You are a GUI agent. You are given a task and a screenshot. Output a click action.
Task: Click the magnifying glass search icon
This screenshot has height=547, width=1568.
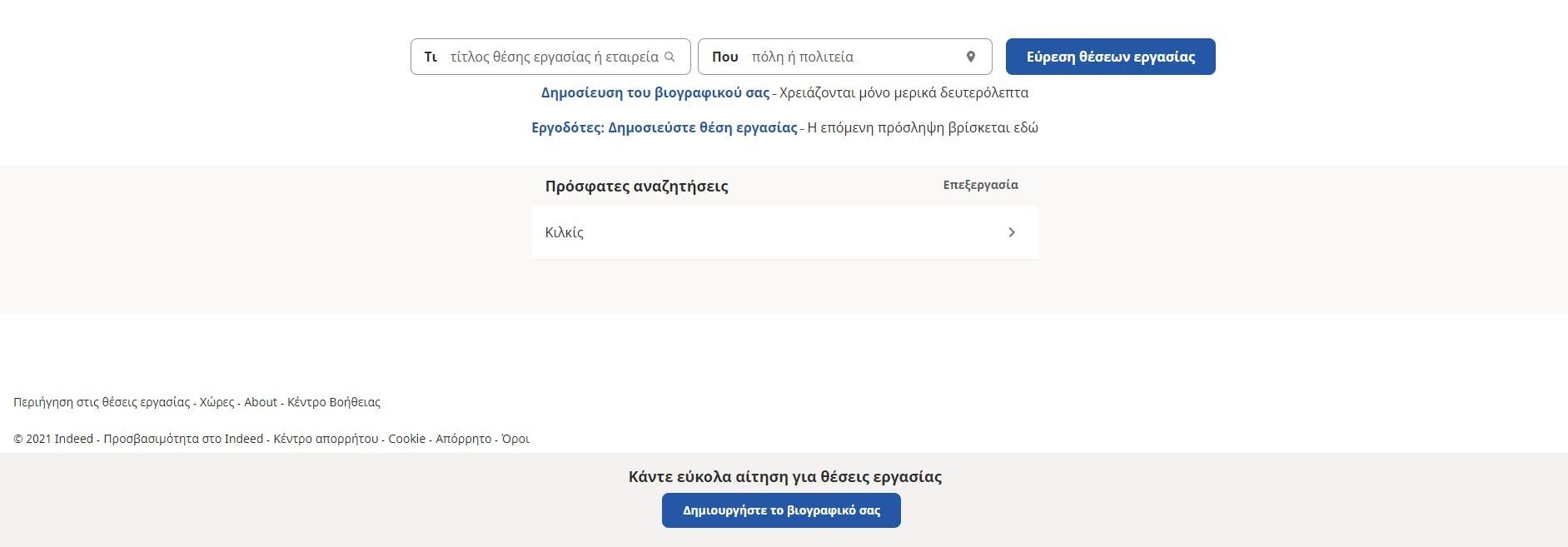click(671, 57)
